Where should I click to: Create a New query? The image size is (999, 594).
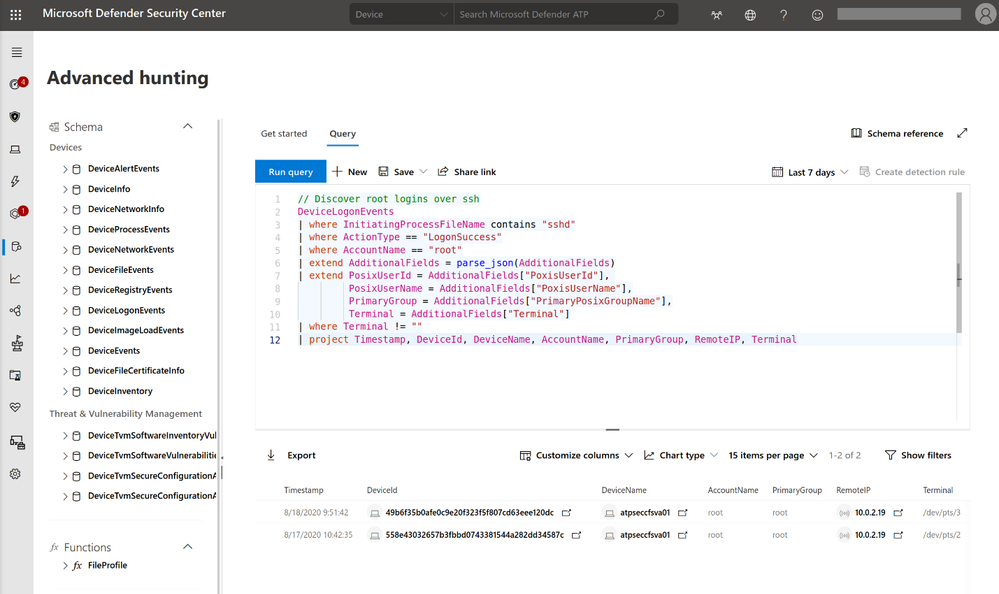tap(350, 171)
